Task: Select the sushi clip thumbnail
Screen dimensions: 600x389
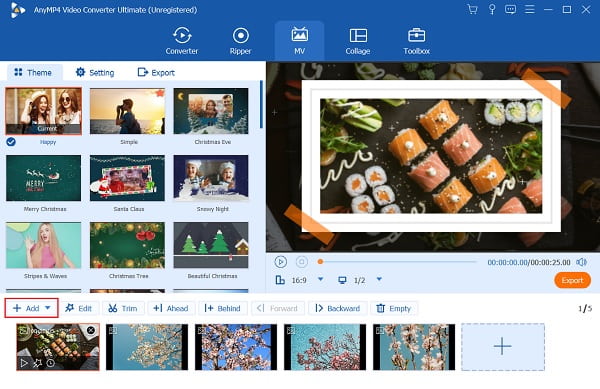Action: point(58,347)
